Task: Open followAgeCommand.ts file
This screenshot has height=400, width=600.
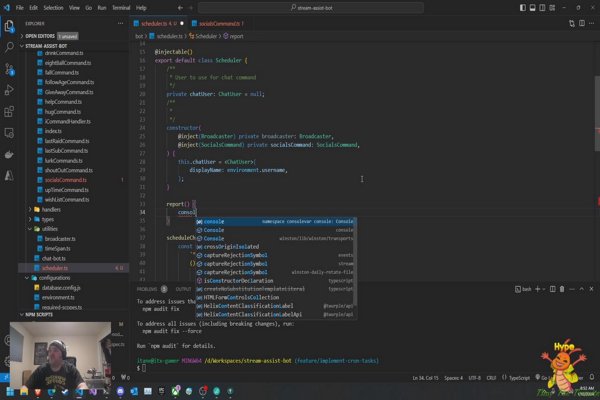Action: click(69, 82)
